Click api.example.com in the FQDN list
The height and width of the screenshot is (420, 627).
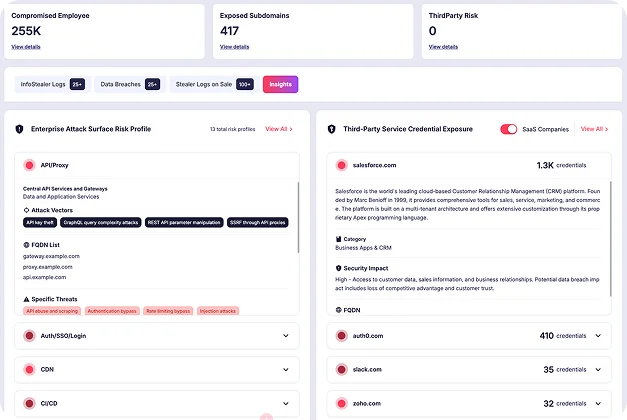[44, 277]
